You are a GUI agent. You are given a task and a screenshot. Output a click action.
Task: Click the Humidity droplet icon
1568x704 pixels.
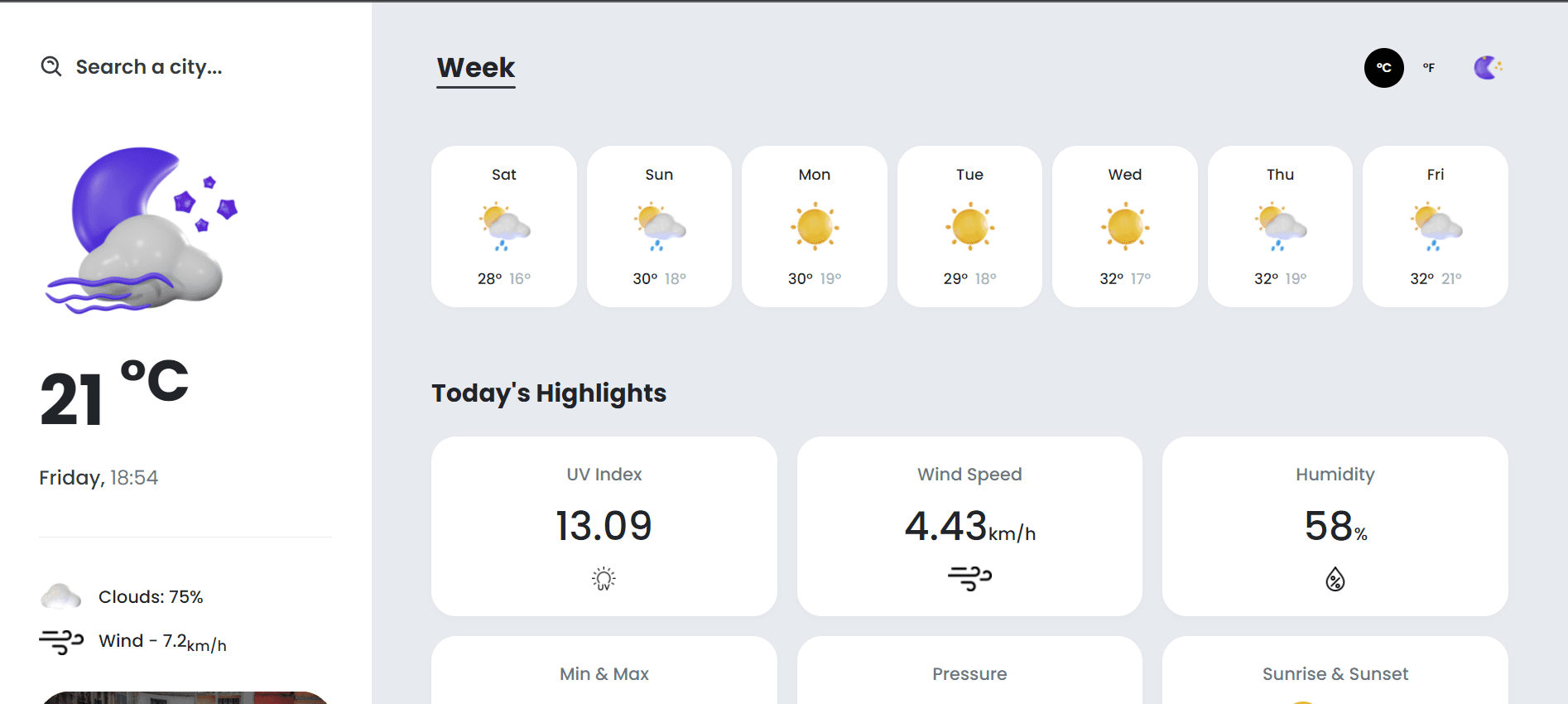click(x=1335, y=579)
